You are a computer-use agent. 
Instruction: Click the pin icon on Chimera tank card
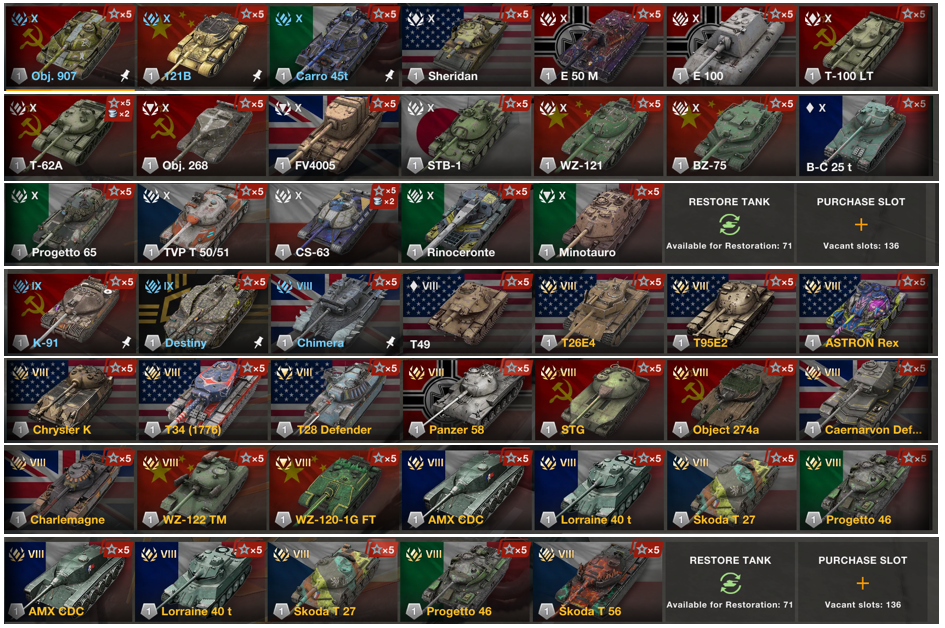(x=391, y=342)
